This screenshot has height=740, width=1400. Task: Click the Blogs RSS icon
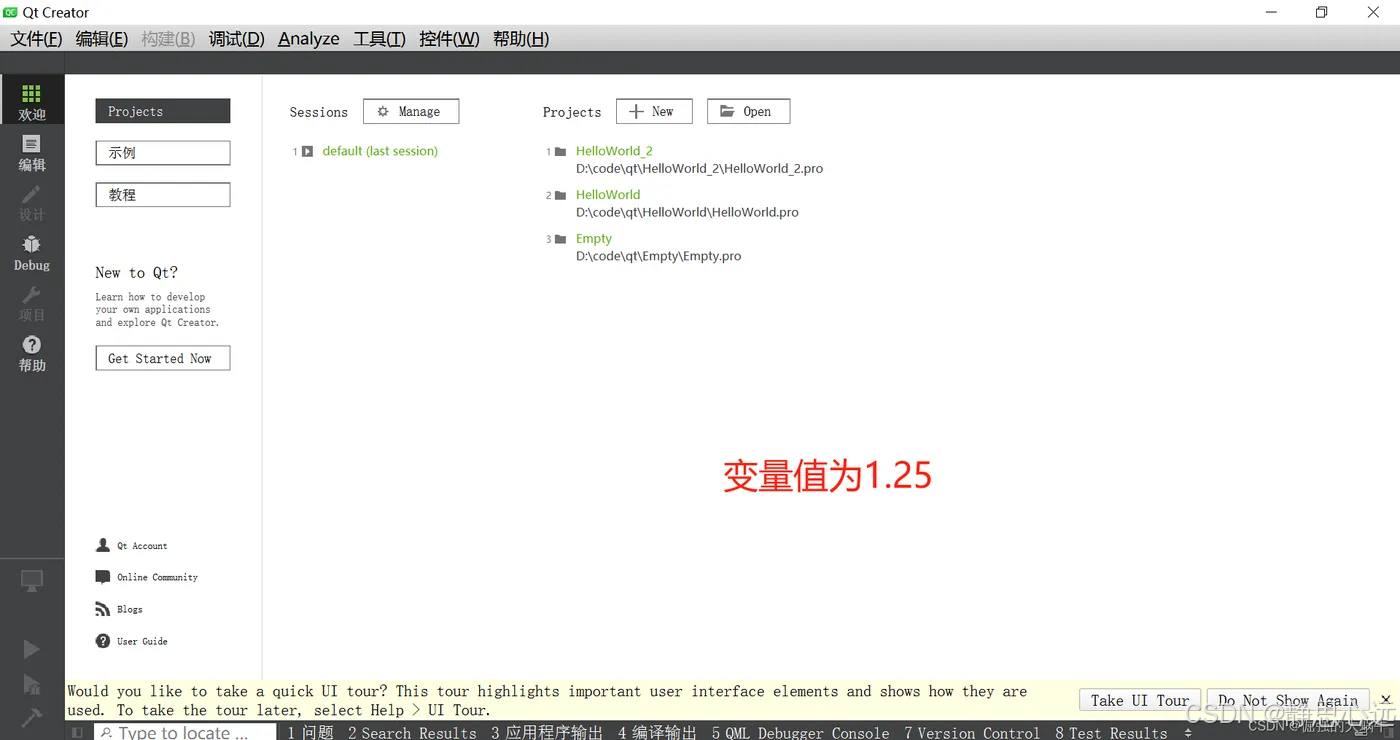(103, 609)
